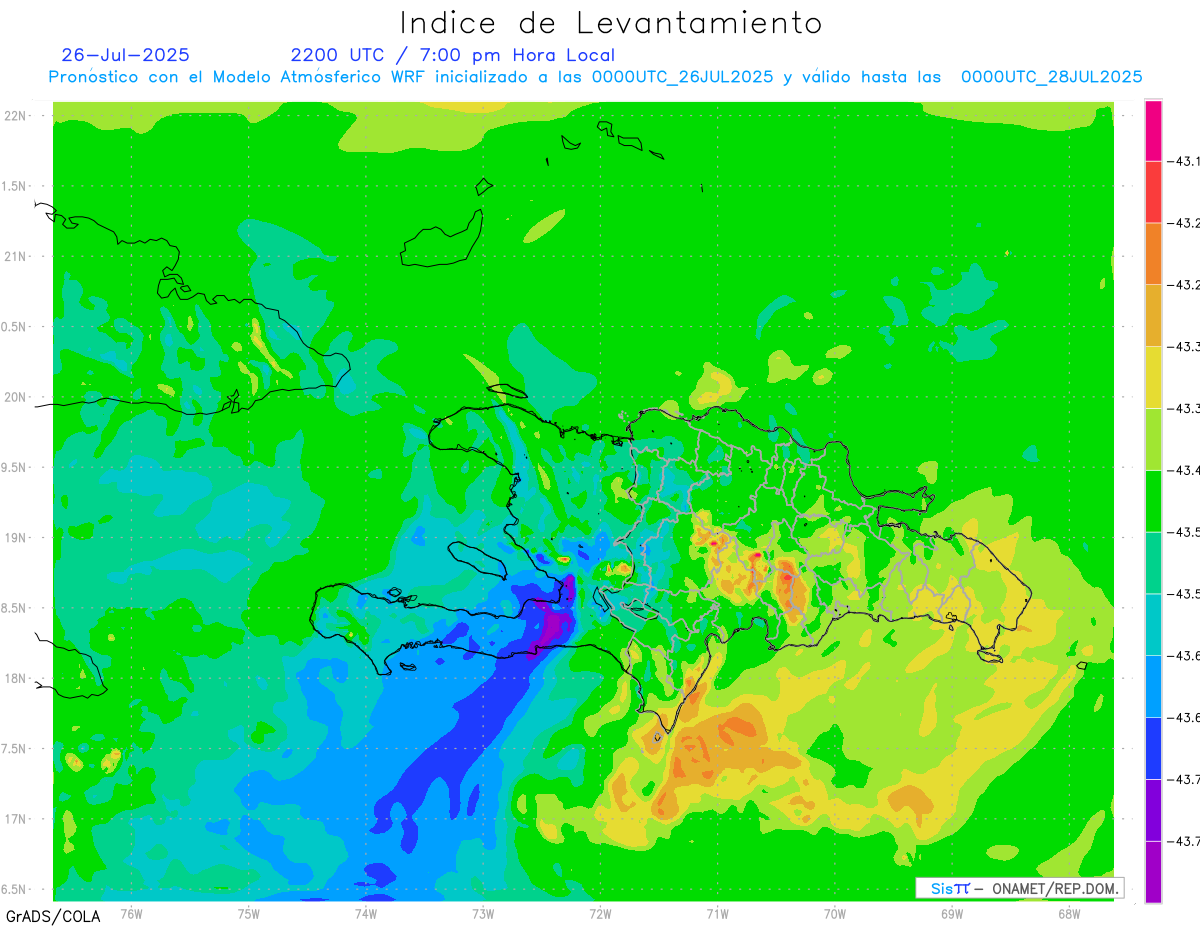Click the "21N" latitude label
The image size is (1200, 927).
pyautogui.click(x=17, y=257)
